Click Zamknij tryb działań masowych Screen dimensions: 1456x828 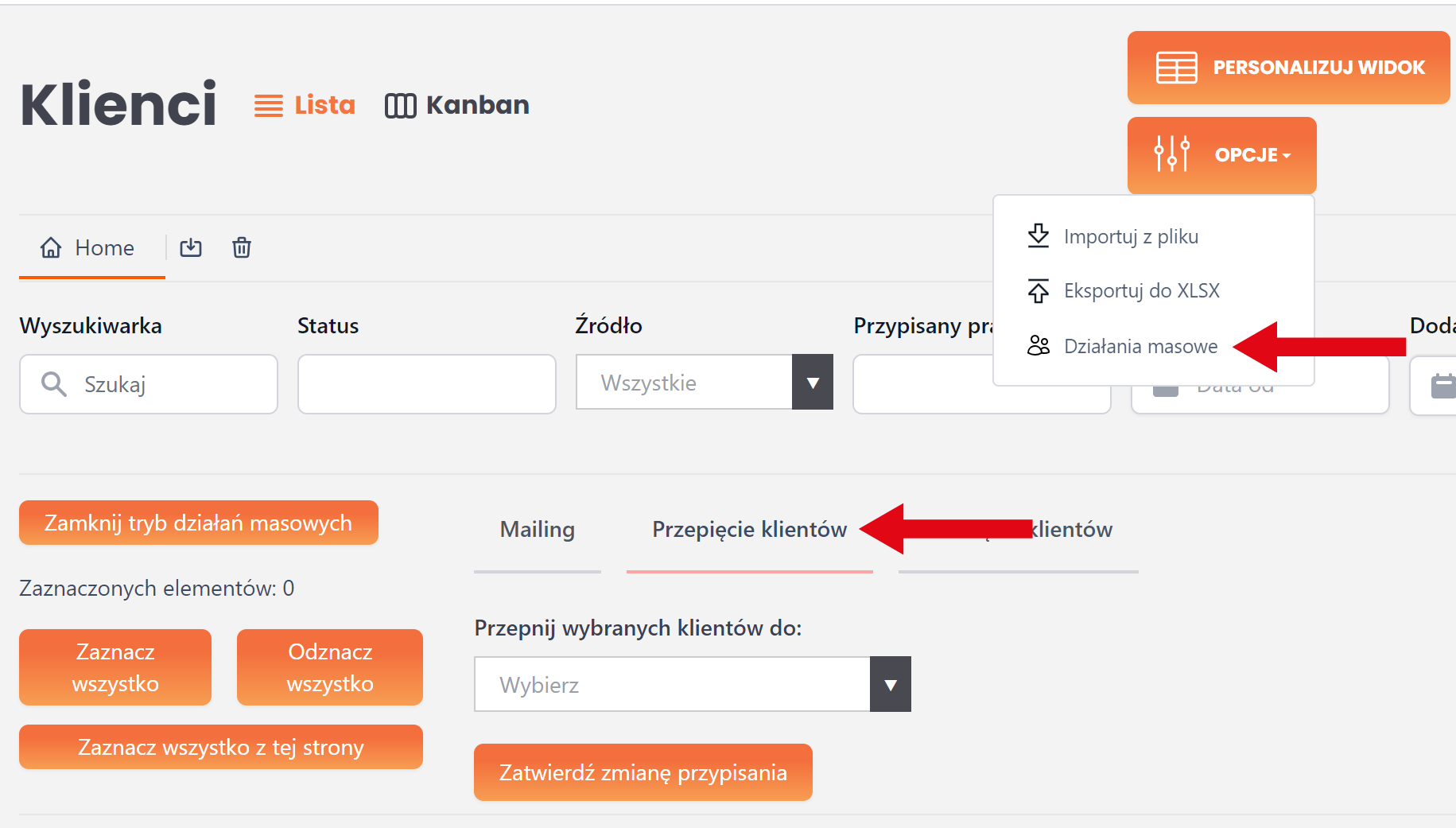(198, 523)
